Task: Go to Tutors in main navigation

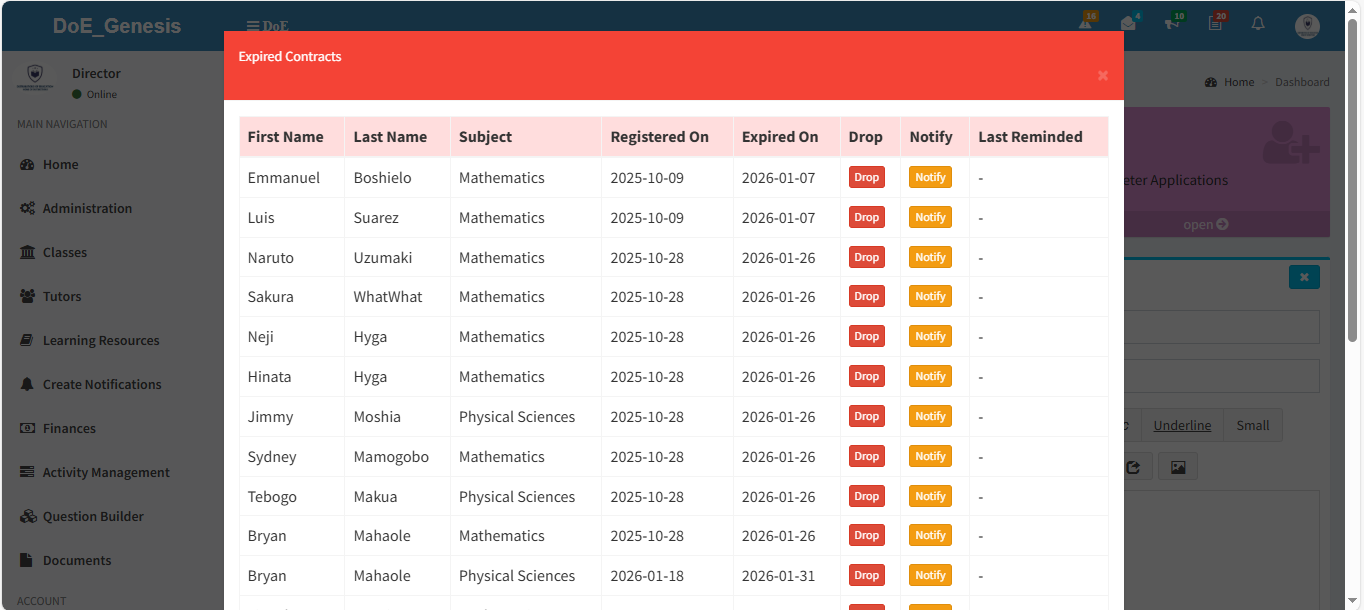Action: click(62, 296)
